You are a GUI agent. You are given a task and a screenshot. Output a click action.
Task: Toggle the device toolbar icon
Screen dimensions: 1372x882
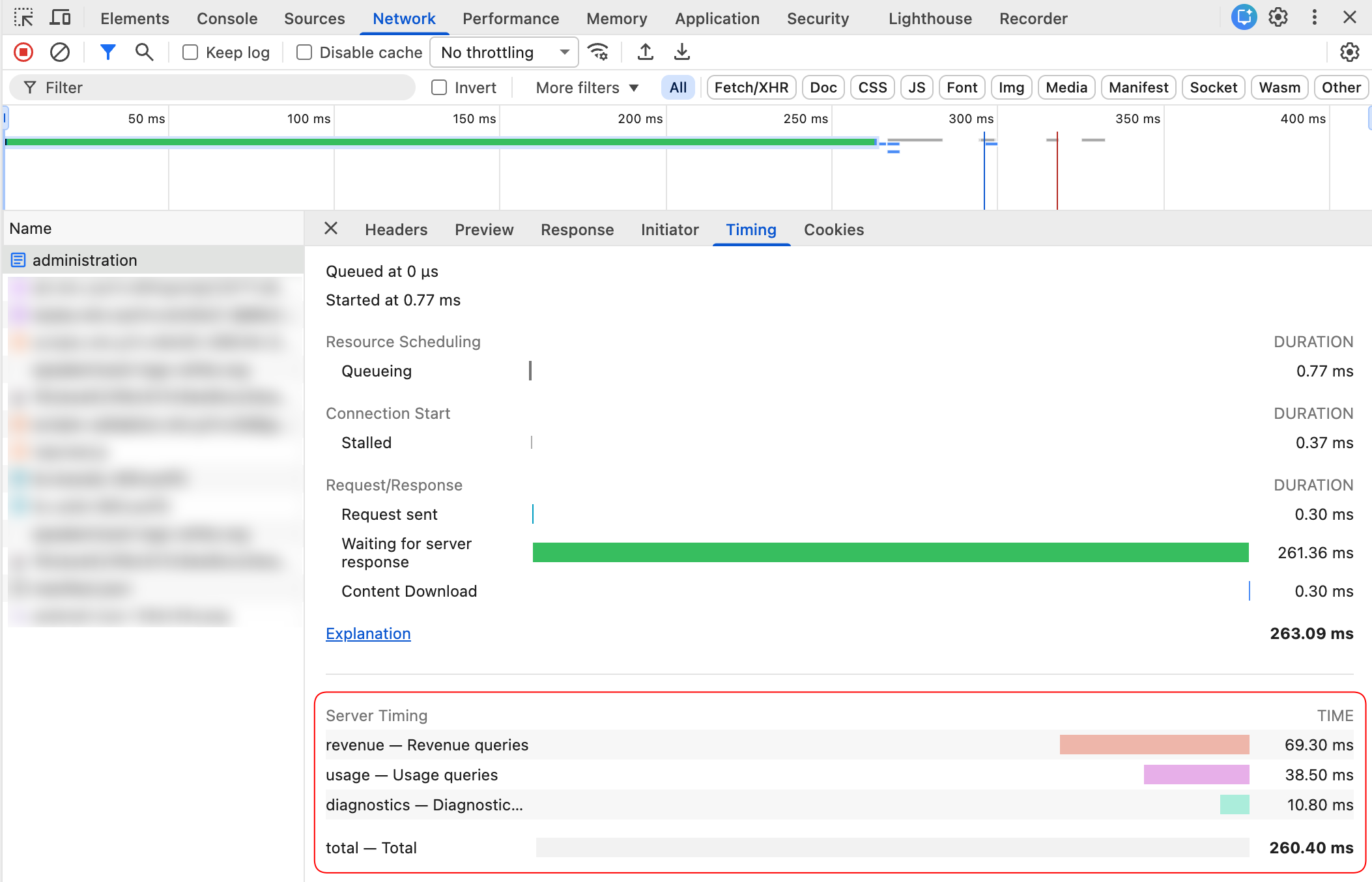[x=60, y=18]
